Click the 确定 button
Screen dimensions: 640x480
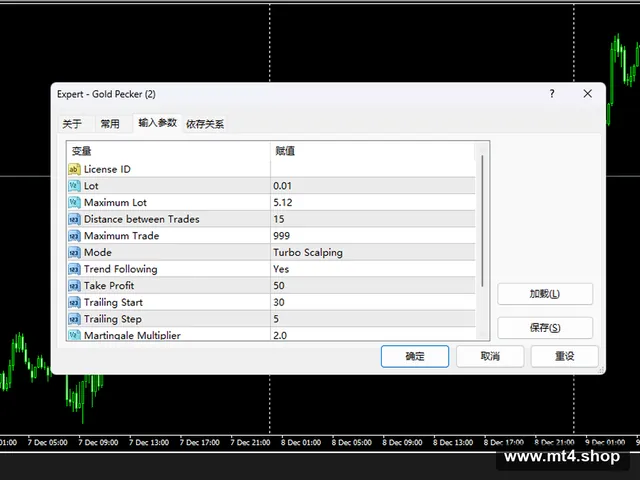pos(415,356)
